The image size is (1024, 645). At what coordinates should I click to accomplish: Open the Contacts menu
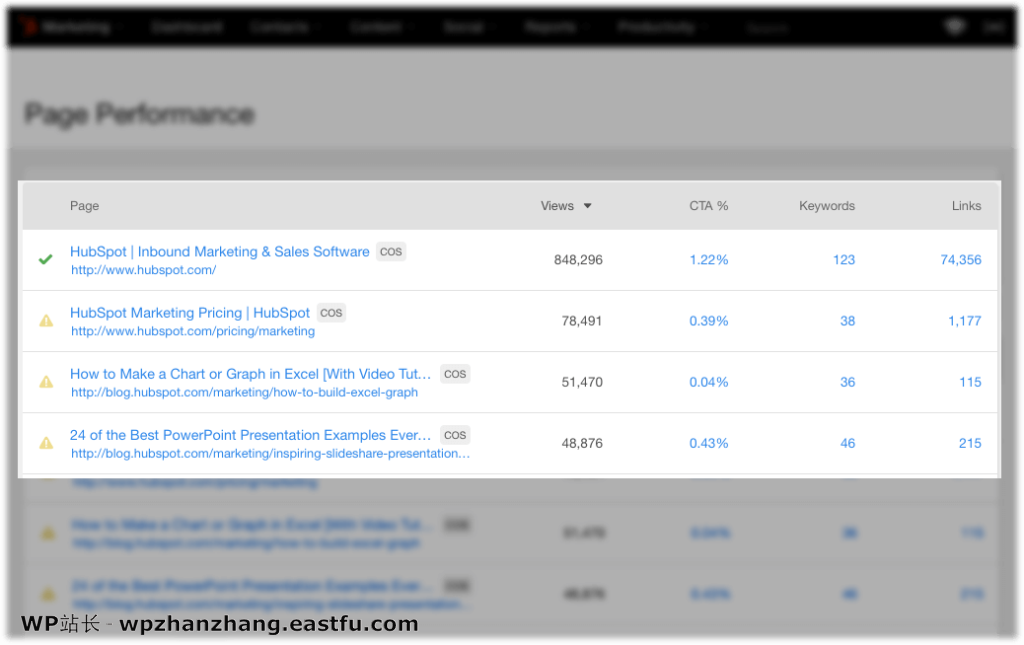(x=279, y=27)
